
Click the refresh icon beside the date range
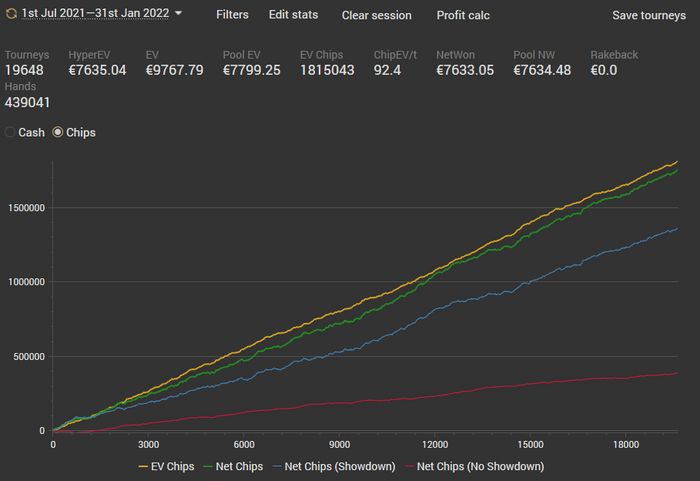point(11,14)
